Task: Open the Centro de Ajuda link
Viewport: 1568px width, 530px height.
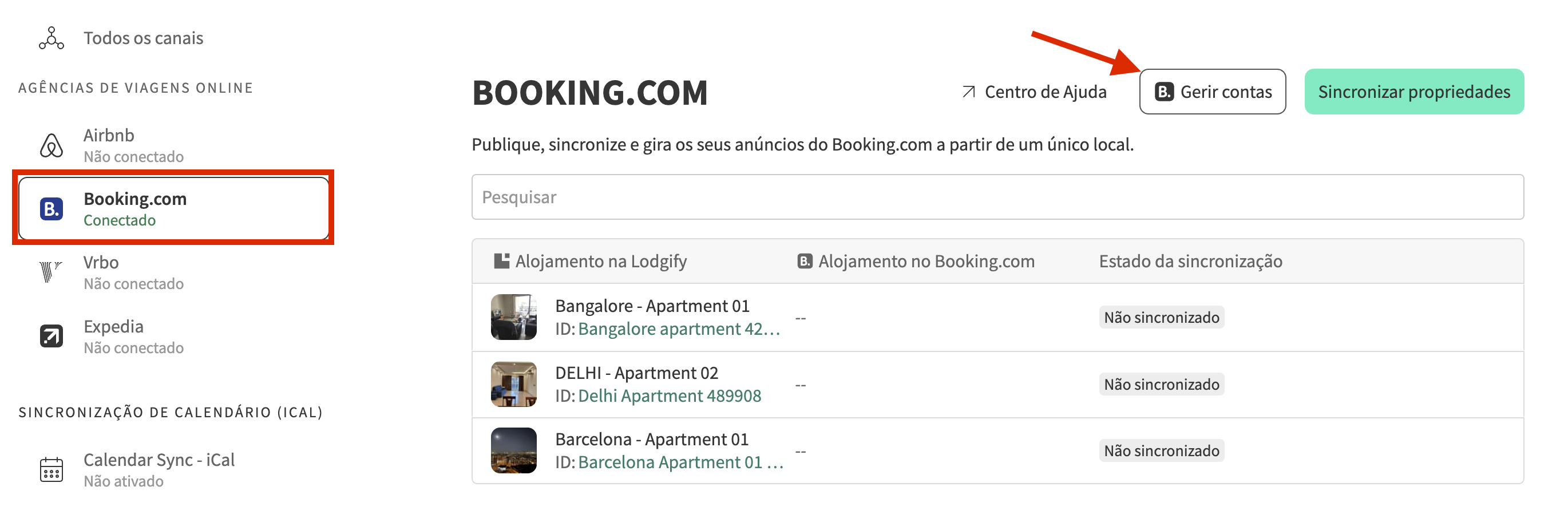Action: 1044,92
